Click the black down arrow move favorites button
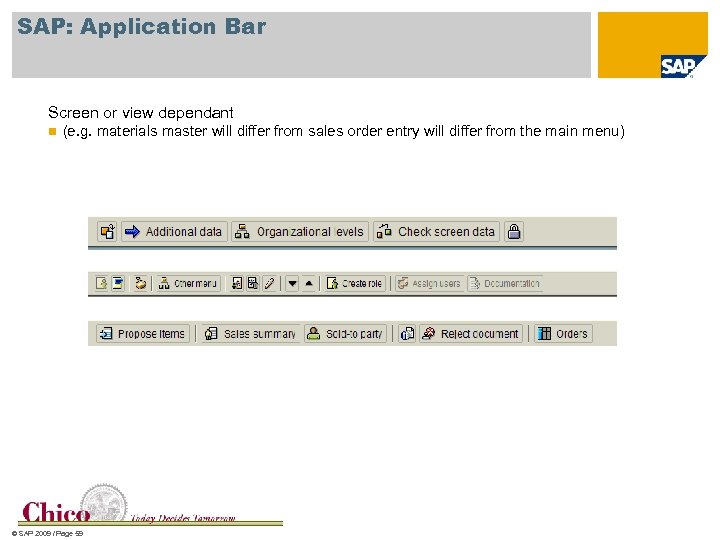 (x=292, y=283)
